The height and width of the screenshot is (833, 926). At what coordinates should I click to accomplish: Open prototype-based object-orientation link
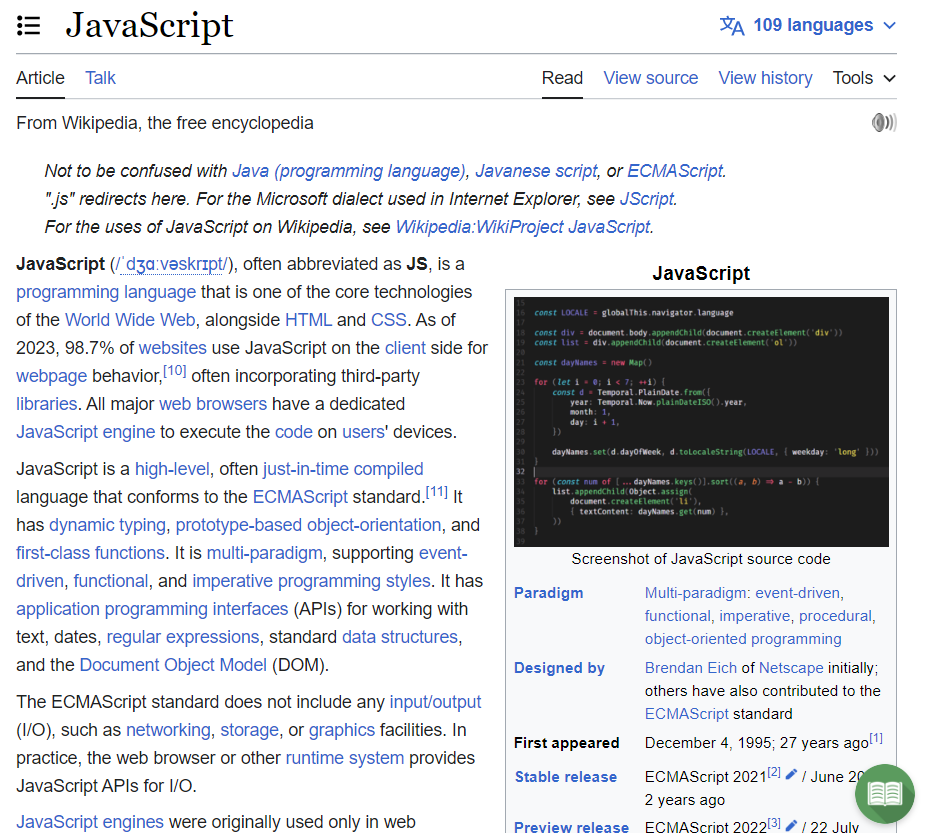pos(308,525)
